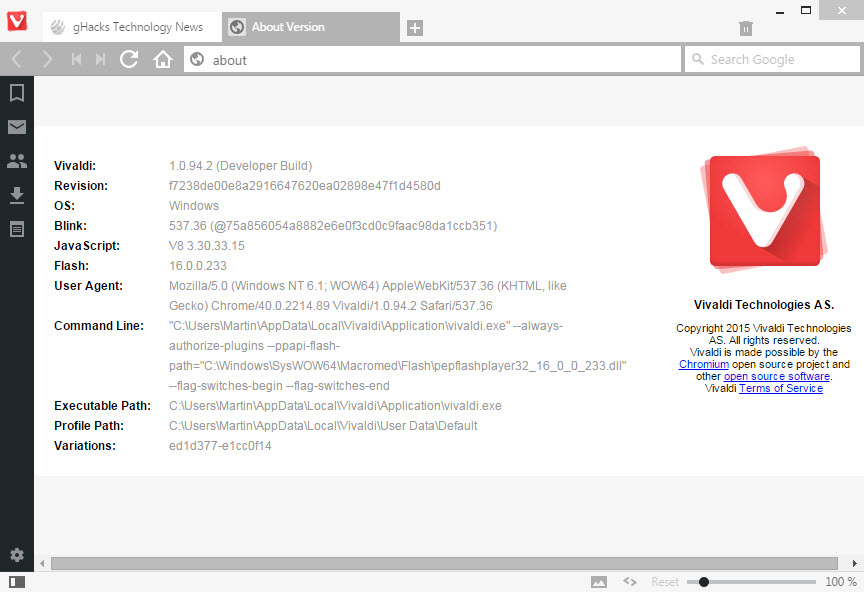This screenshot has width=864, height=592.
Task: Open the Mail panel
Action: click(17, 127)
